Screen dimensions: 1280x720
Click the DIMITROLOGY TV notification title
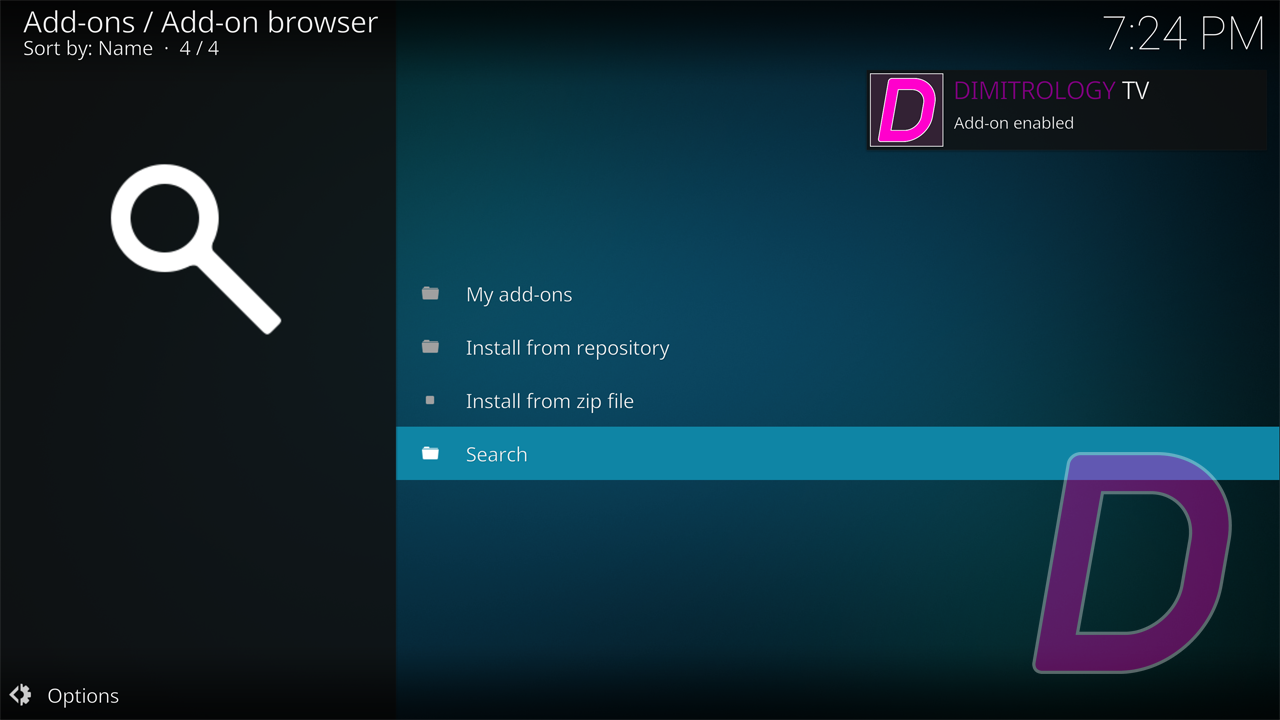coord(1051,90)
